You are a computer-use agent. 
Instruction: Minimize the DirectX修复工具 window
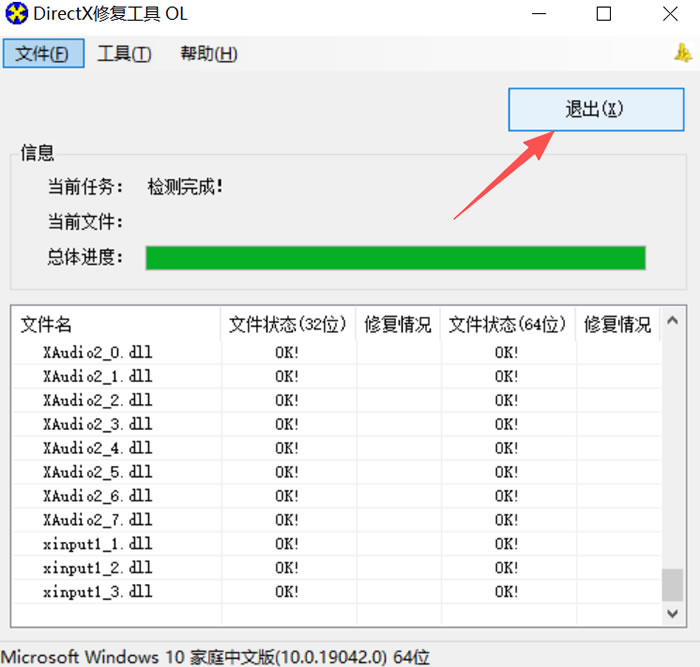539,14
